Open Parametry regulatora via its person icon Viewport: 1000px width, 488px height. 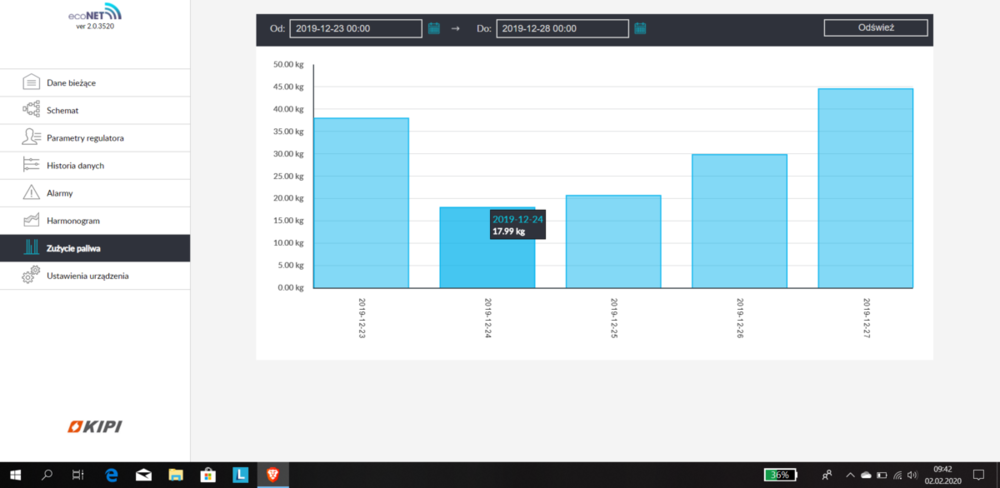[31, 137]
